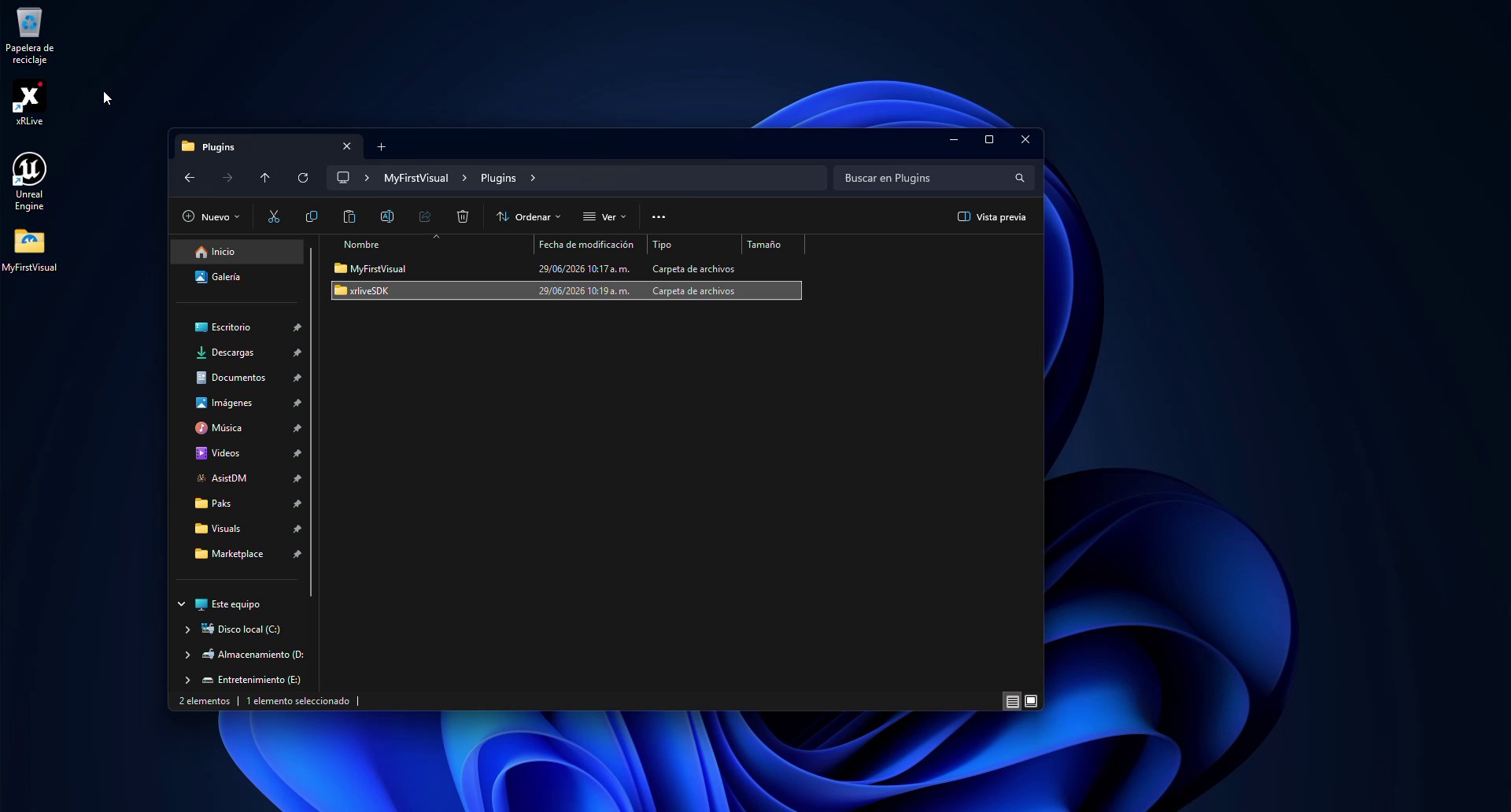Viewport: 1511px width, 812px height.
Task: Sort by the Tamaño column header
Action: pos(773,245)
